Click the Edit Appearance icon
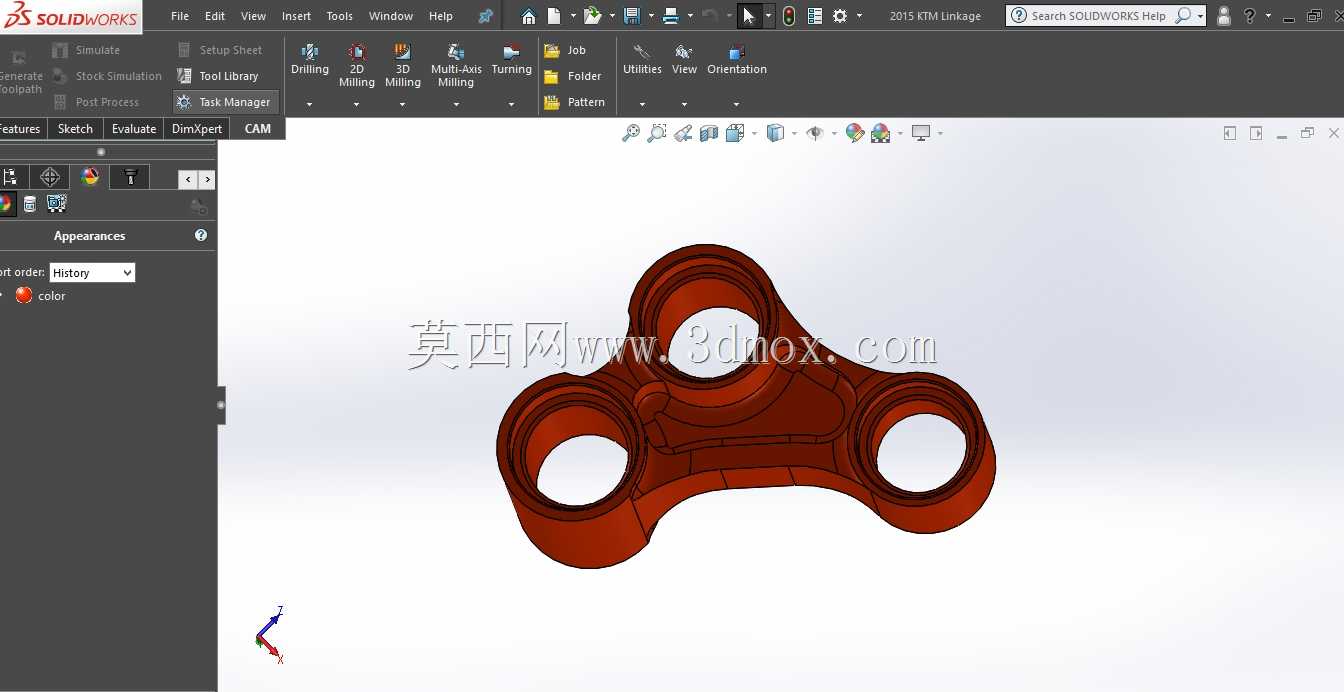The image size is (1344, 692). (855, 133)
